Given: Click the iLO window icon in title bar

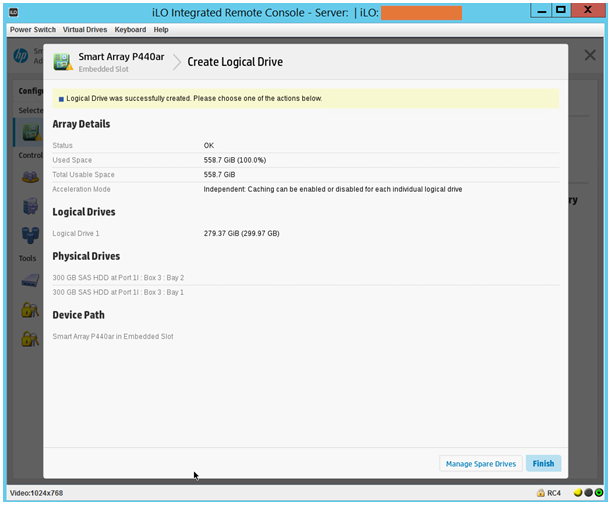Looking at the screenshot, I should coord(14,11).
